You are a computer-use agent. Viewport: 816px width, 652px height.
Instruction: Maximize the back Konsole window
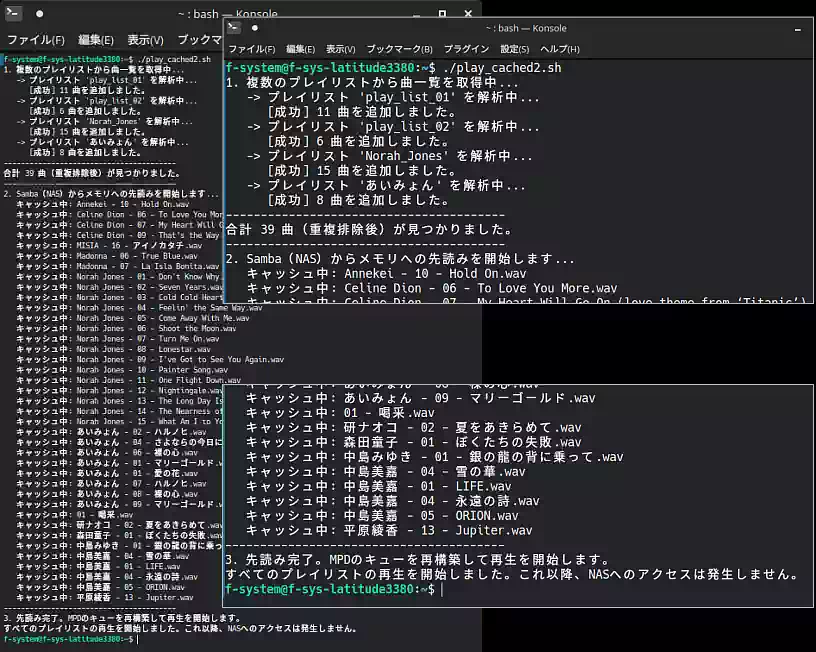442,14
